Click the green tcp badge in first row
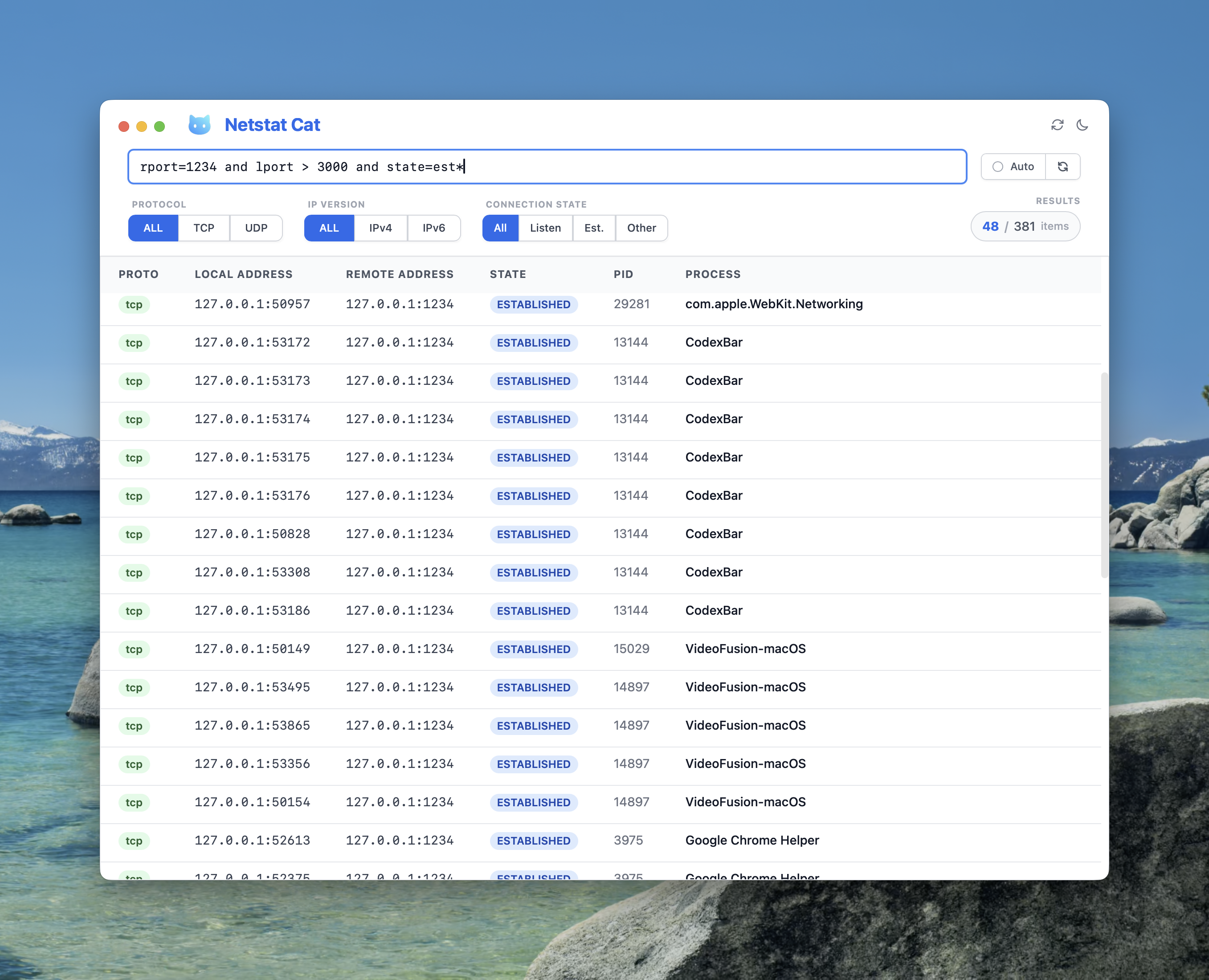 pyautogui.click(x=134, y=305)
